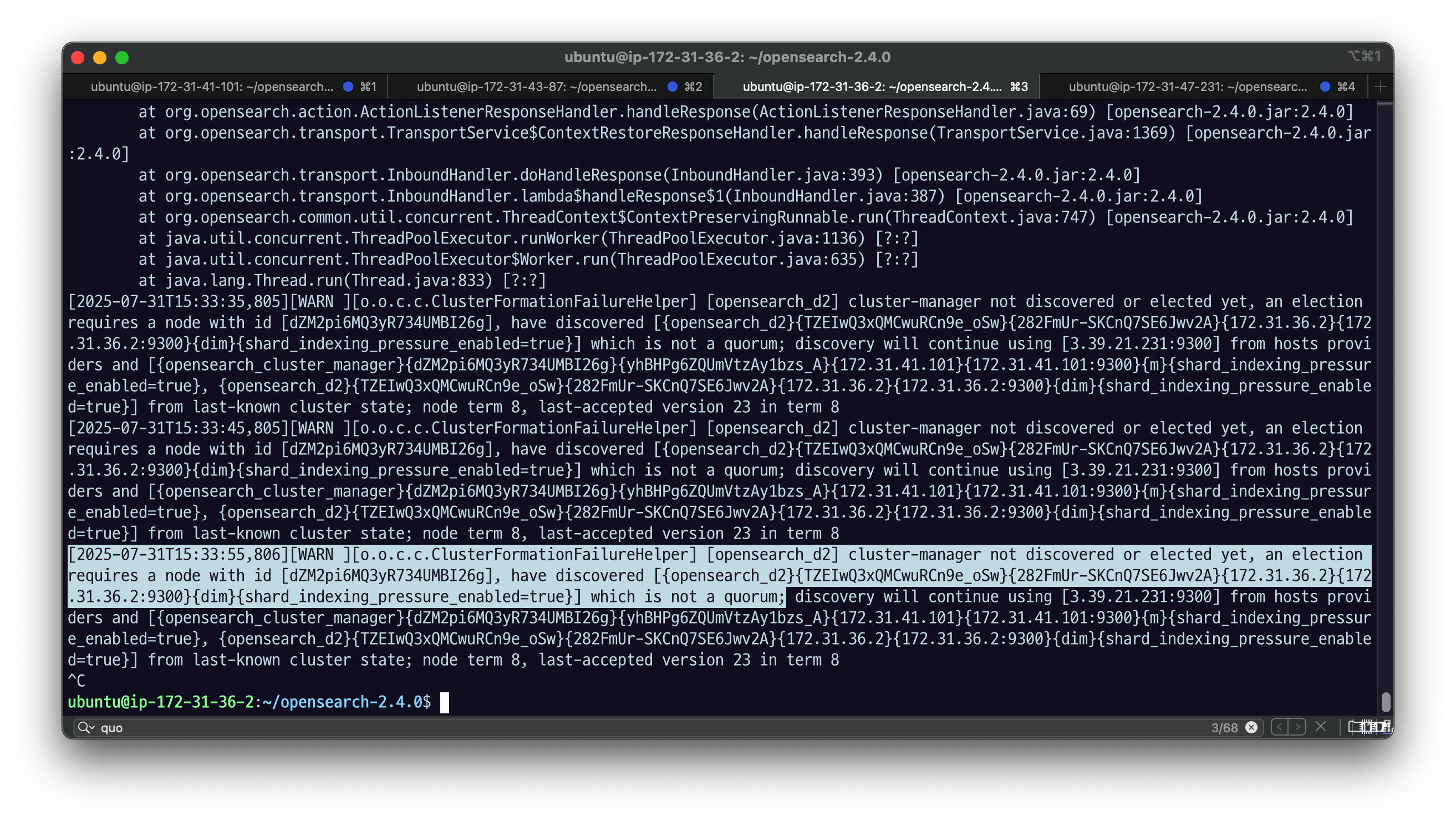Open the search options magnifier dropdown

pos(86,727)
